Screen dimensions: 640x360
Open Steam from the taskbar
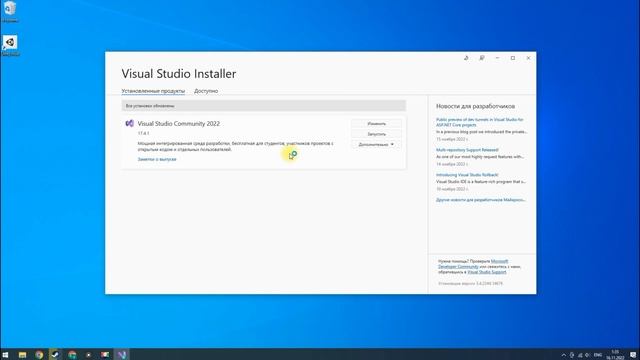point(55,355)
